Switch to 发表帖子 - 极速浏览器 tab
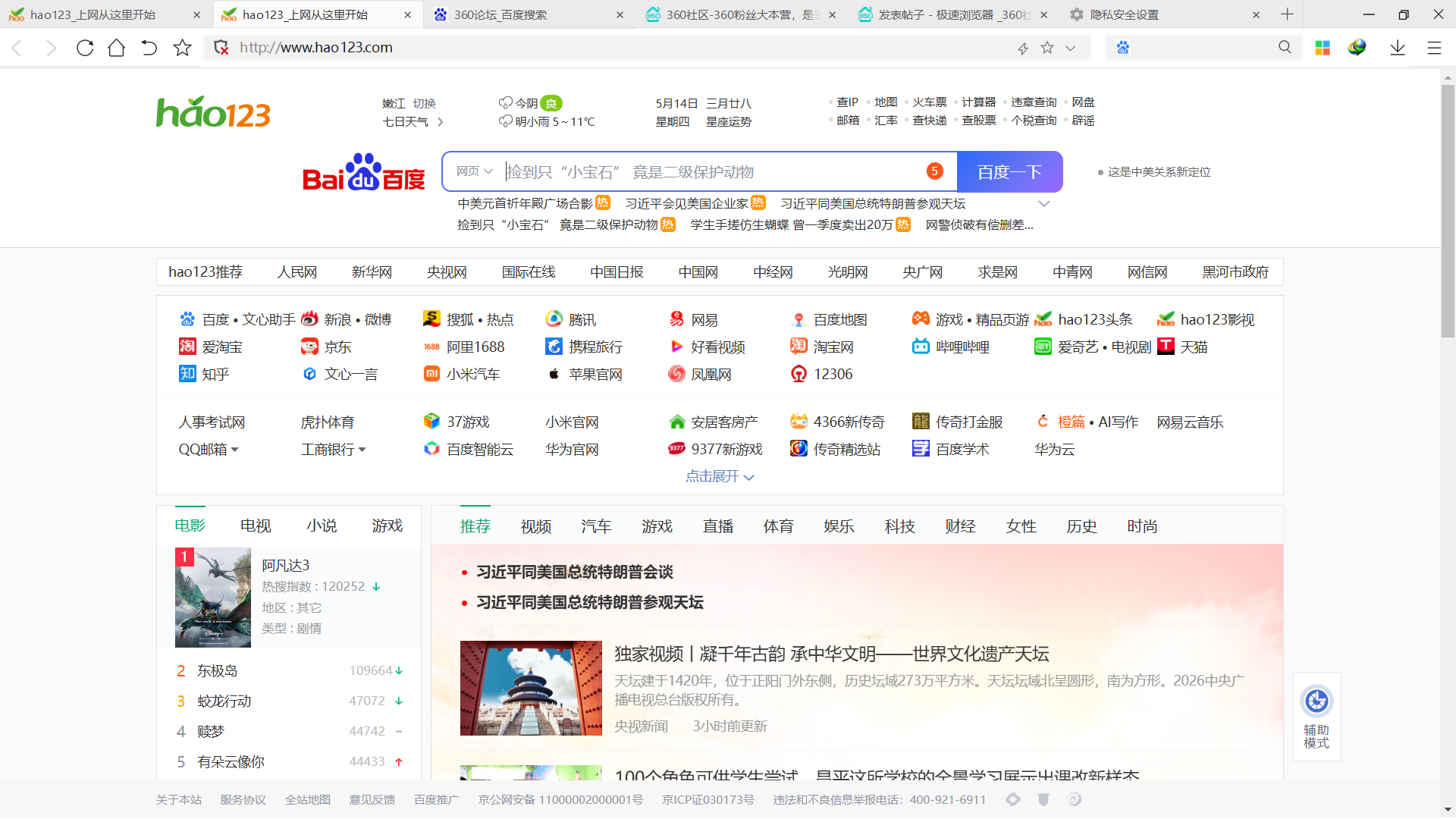 click(x=952, y=14)
